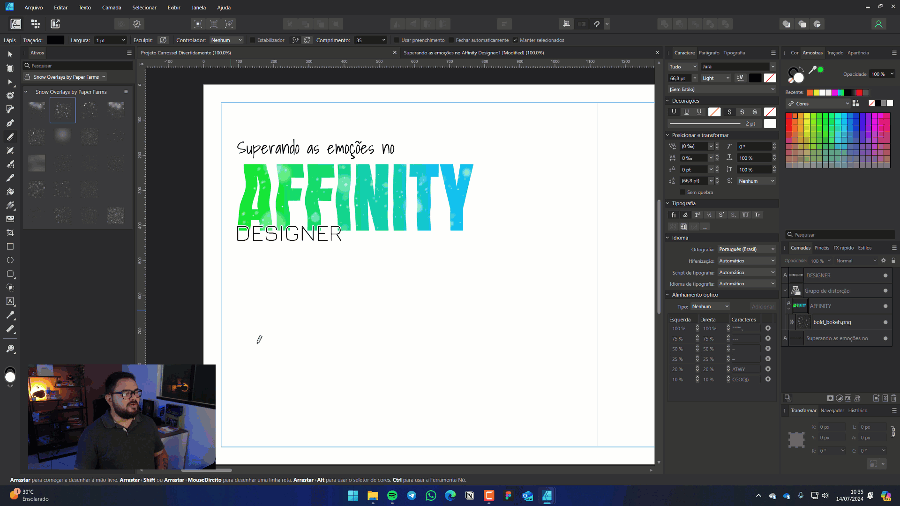Open the Brushes panel hamburger menu
The height and width of the screenshot is (506, 900).
coord(129,53)
